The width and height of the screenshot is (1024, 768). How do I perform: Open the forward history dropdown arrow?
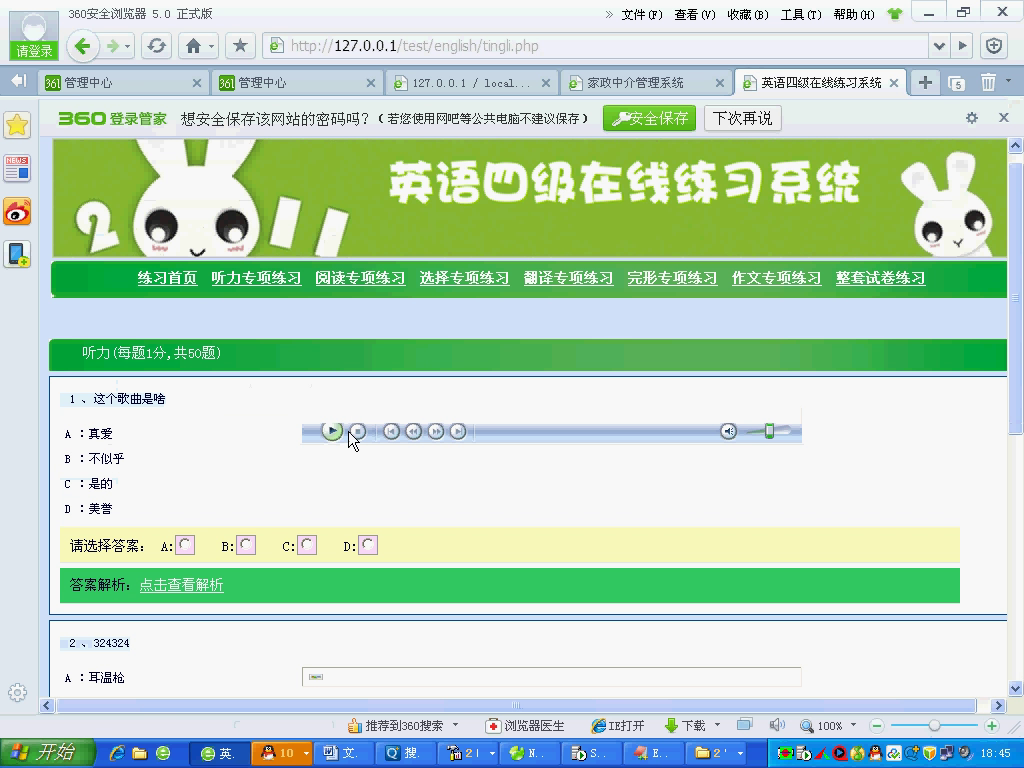pos(128,47)
